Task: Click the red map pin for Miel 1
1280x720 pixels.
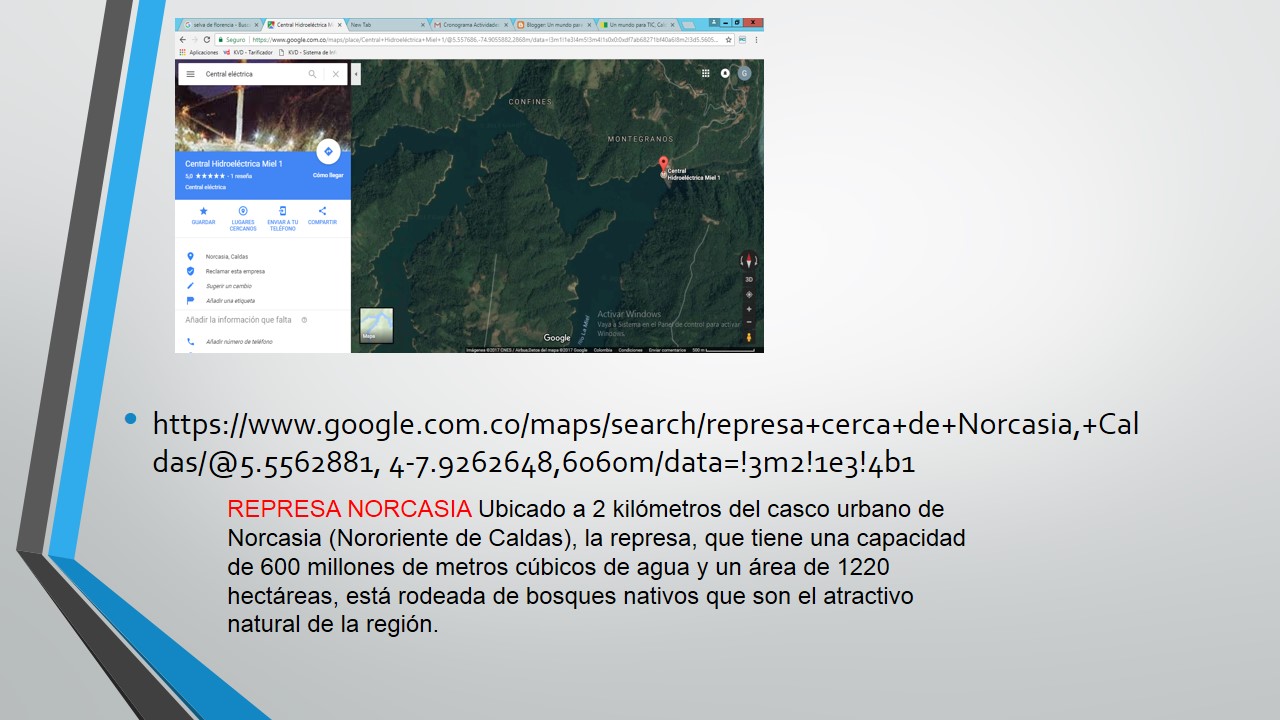Action: click(x=662, y=164)
